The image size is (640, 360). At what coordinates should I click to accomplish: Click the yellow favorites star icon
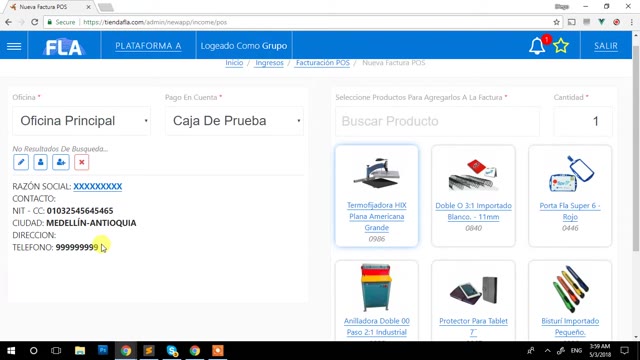(x=561, y=46)
